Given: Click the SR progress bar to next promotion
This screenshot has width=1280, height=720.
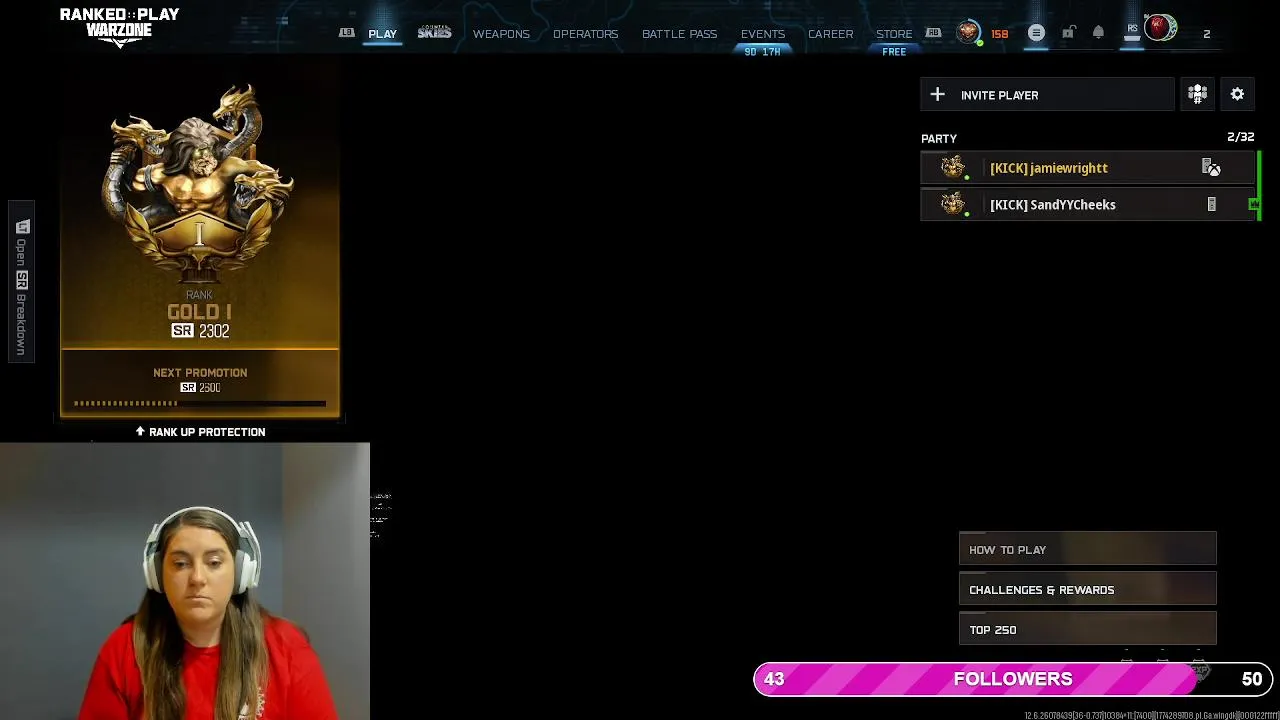Looking at the screenshot, I should [200, 403].
